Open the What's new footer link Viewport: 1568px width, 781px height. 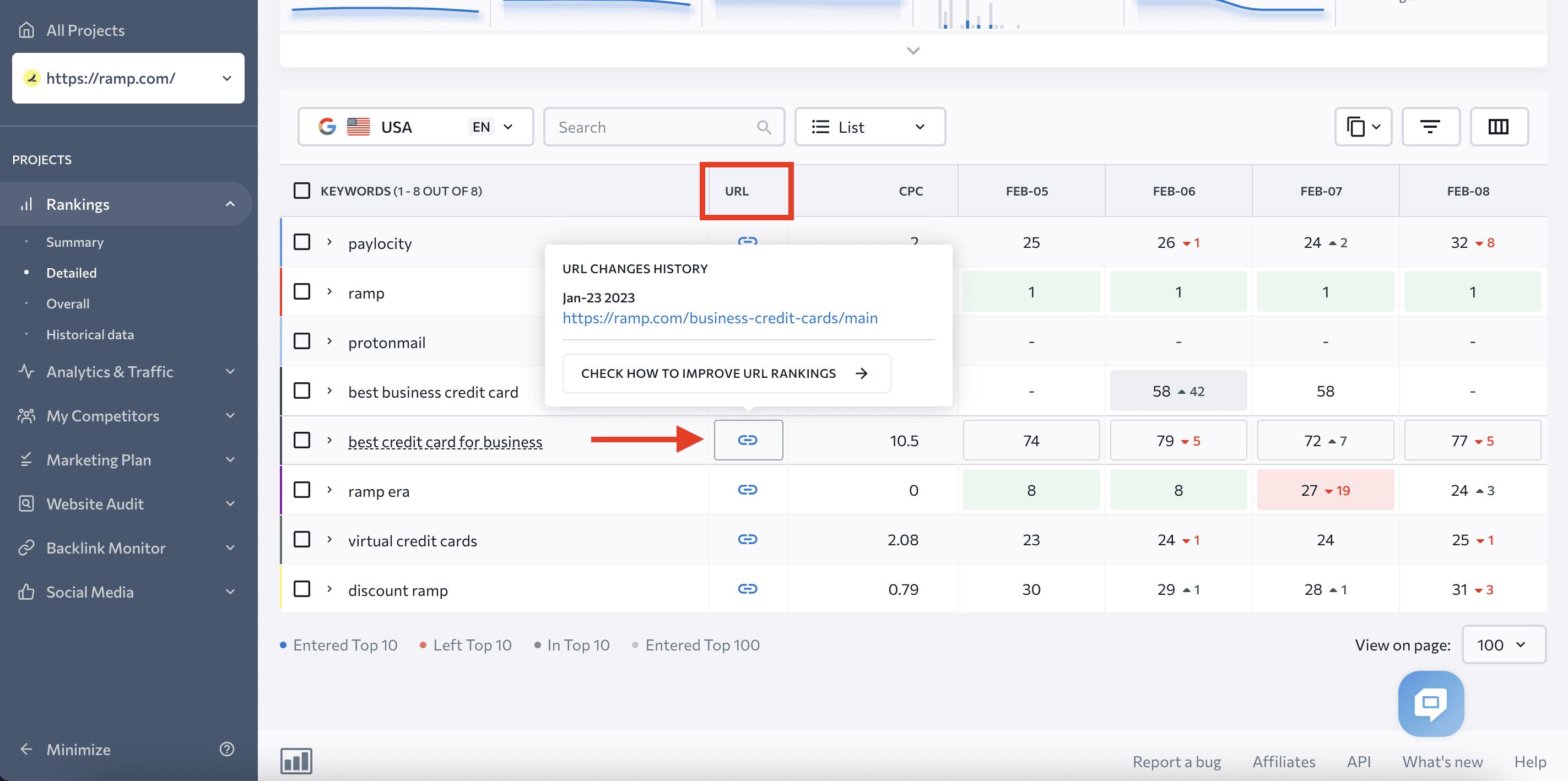click(x=1442, y=762)
